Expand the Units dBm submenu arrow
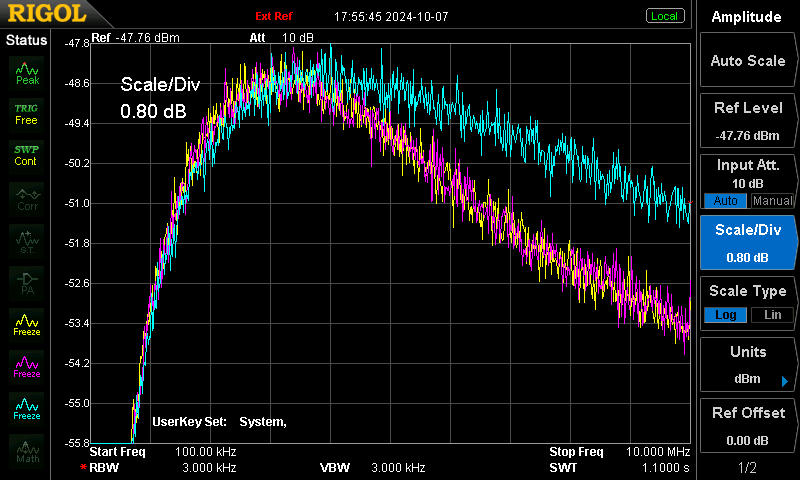Image resolution: width=800 pixels, height=480 pixels. [x=785, y=381]
